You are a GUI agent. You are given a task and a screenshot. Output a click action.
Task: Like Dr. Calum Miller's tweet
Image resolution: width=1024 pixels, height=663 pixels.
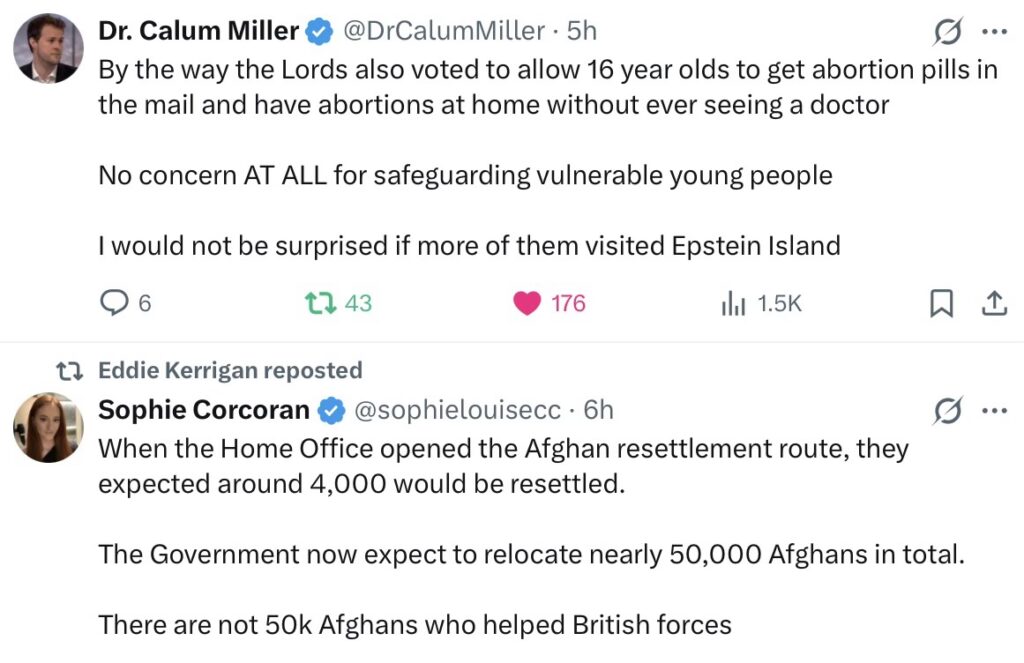click(x=528, y=303)
